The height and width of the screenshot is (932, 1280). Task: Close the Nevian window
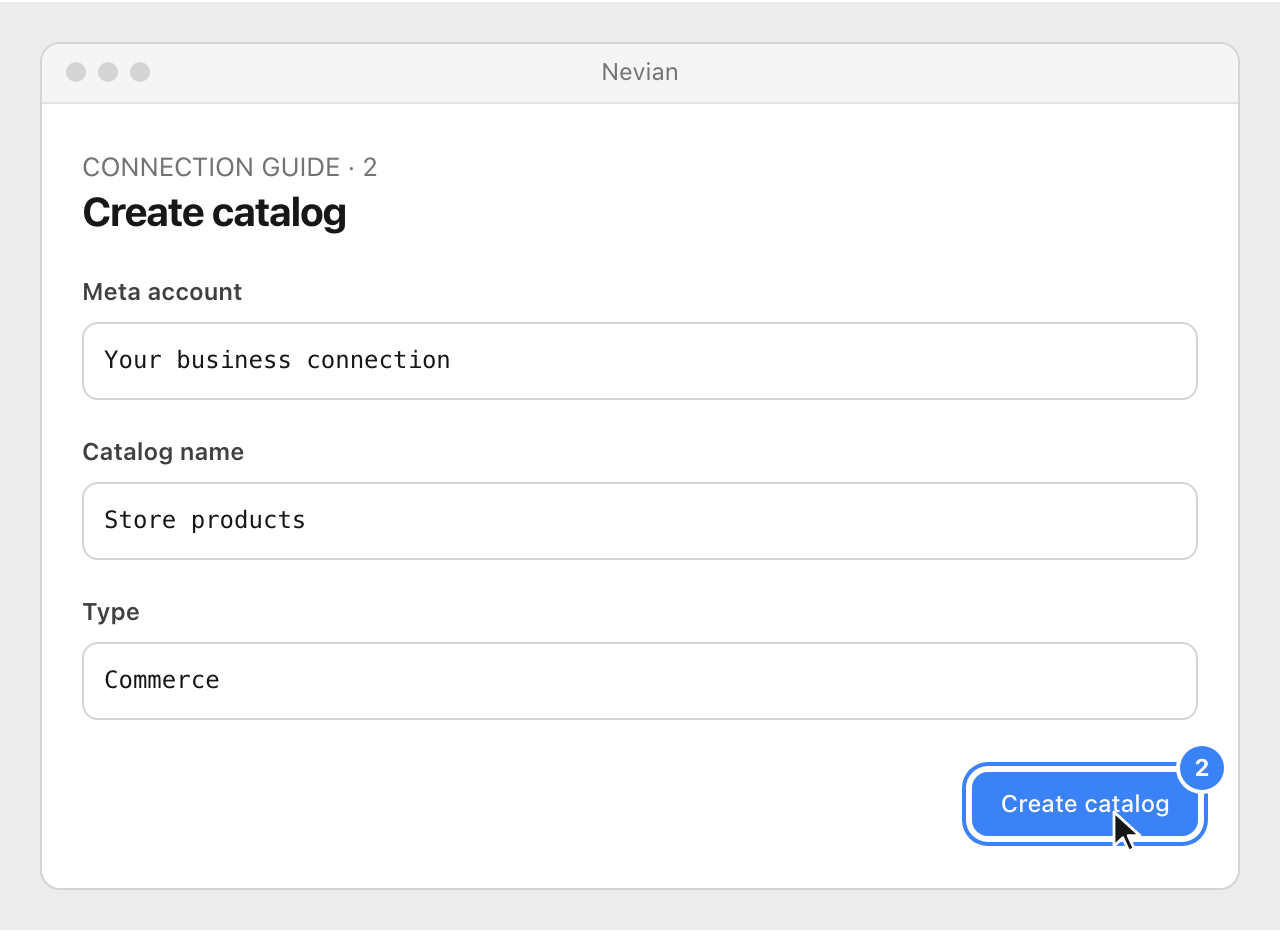(76, 72)
